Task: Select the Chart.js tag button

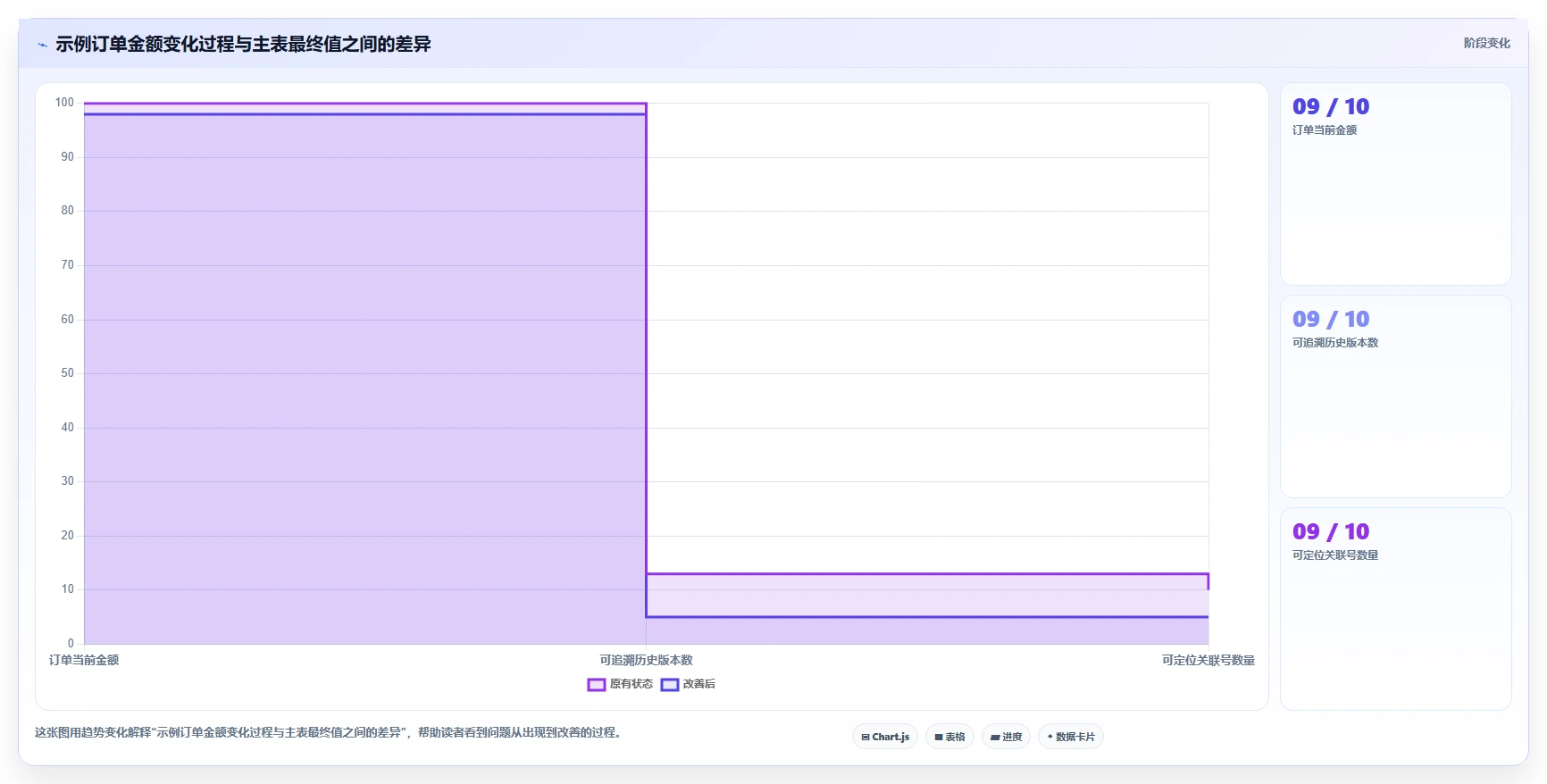Action: tap(885, 737)
